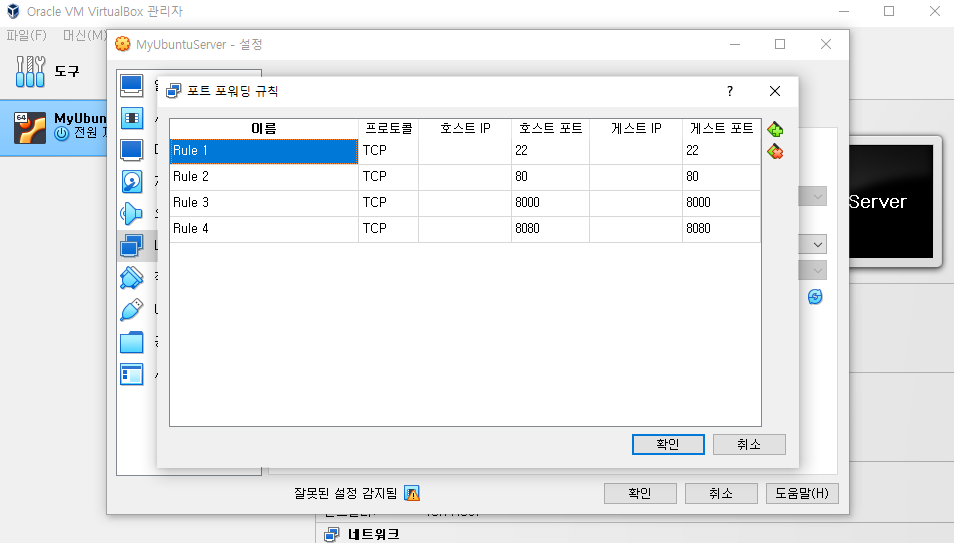Open Shared Folders settings icon in sidebar
954x543 pixels.
click(131, 342)
